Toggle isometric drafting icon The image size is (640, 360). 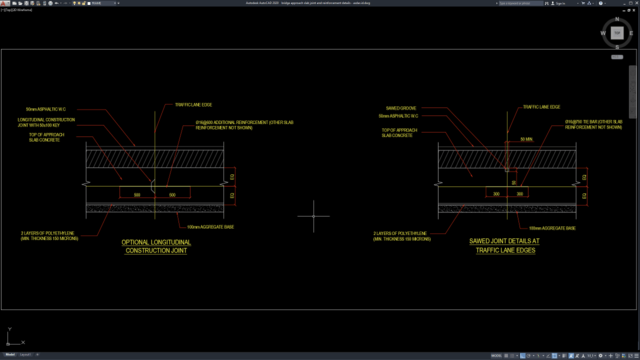click(x=538, y=356)
